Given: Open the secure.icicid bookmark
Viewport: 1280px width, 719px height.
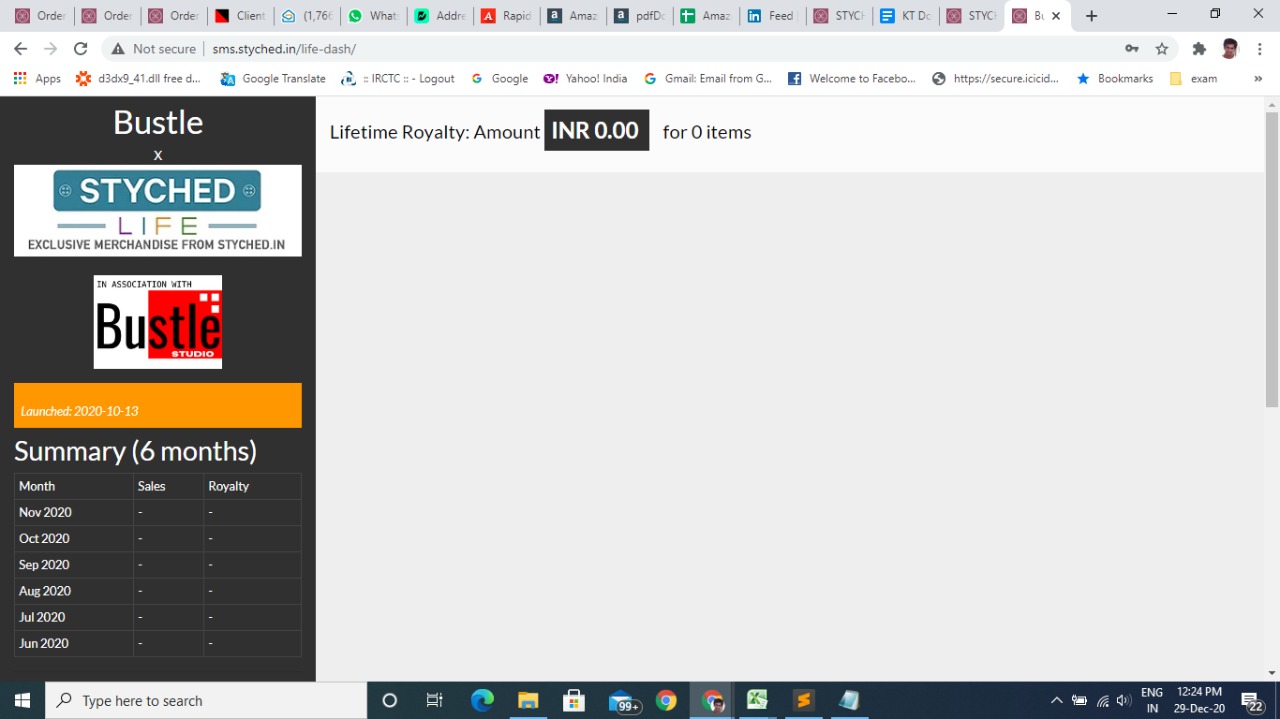Looking at the screenshot, I should (x=995, y=78).
